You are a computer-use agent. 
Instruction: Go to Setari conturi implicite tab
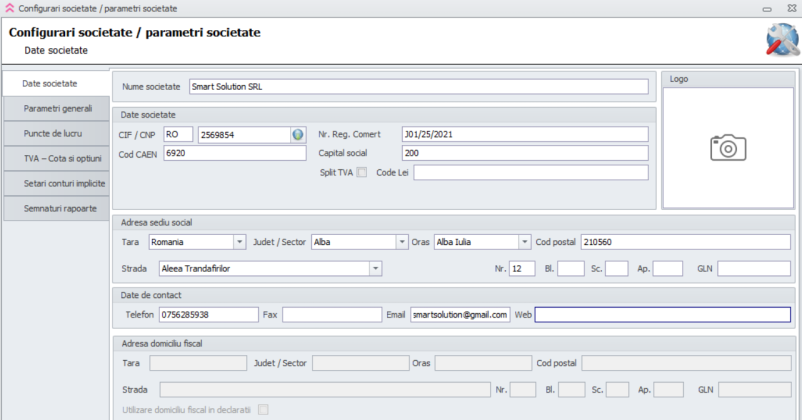(x=57, y=184)
